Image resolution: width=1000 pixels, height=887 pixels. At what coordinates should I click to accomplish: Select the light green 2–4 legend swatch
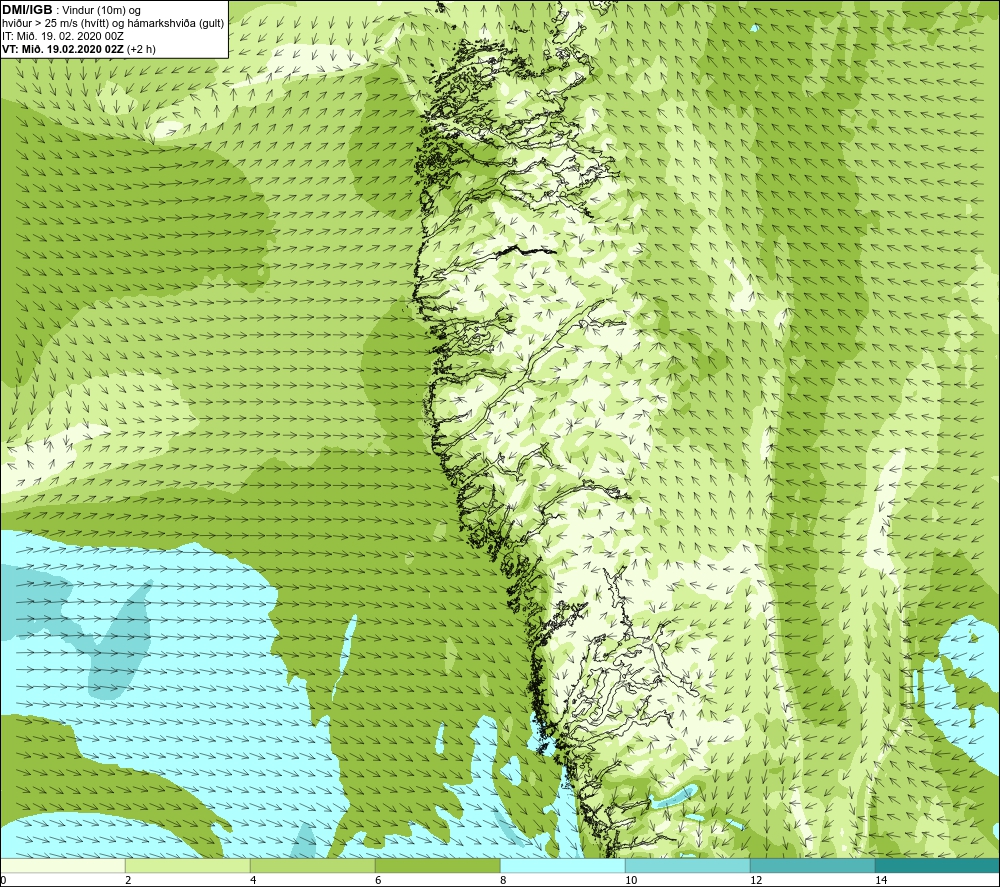pos(188,865)
